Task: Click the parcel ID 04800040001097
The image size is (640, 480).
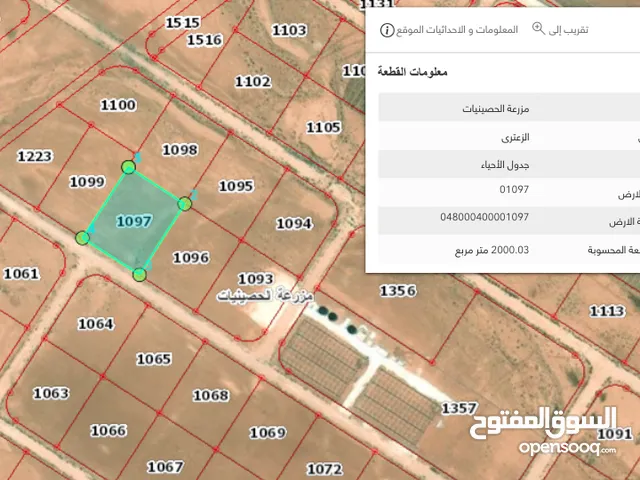Action: coord(484,217)
